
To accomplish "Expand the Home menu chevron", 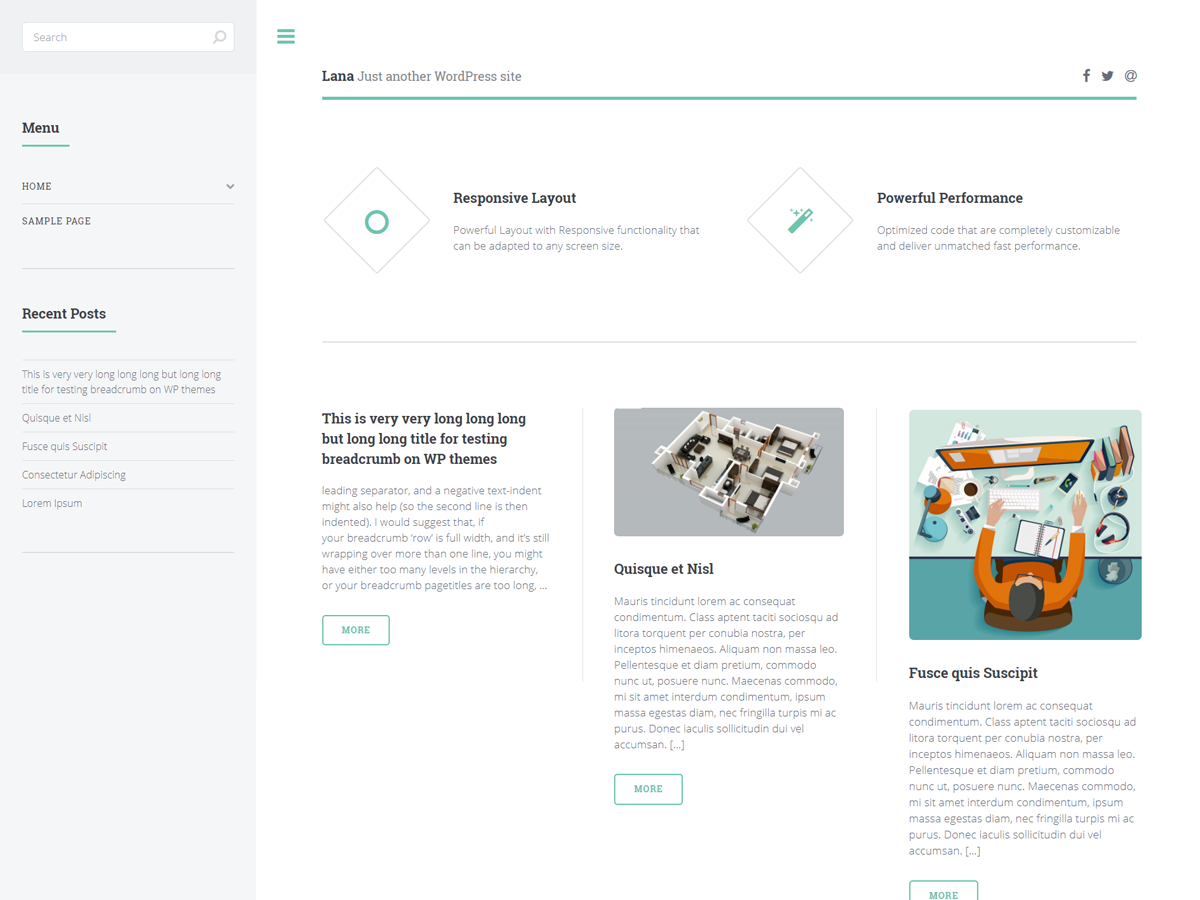I will point(230,187).
